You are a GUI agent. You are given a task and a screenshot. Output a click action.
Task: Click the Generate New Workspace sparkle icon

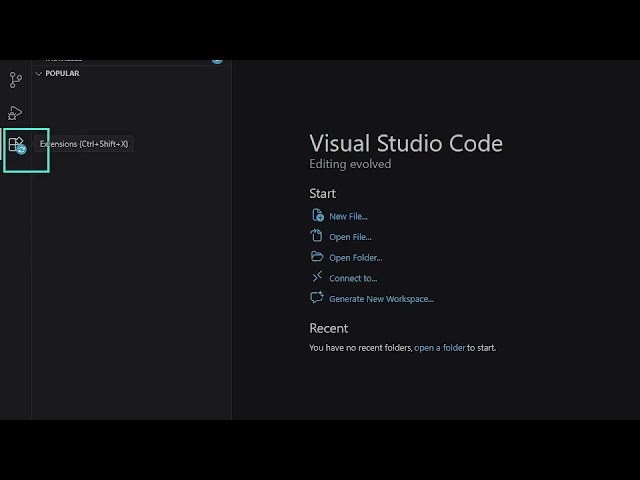point(317,297)
